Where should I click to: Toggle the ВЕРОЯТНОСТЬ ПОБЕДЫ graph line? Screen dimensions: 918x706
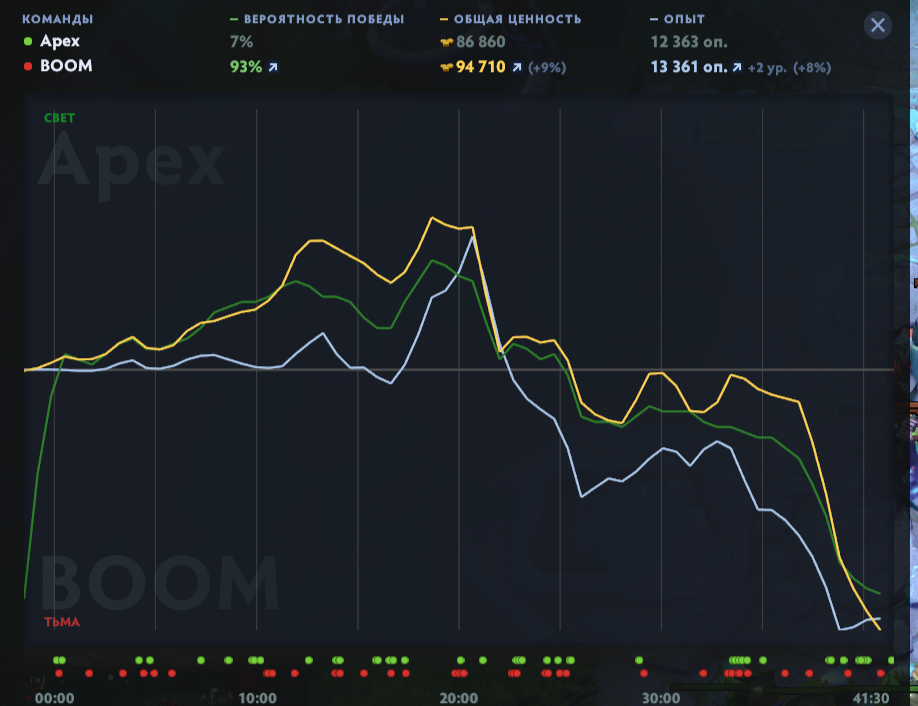point(317,19)
